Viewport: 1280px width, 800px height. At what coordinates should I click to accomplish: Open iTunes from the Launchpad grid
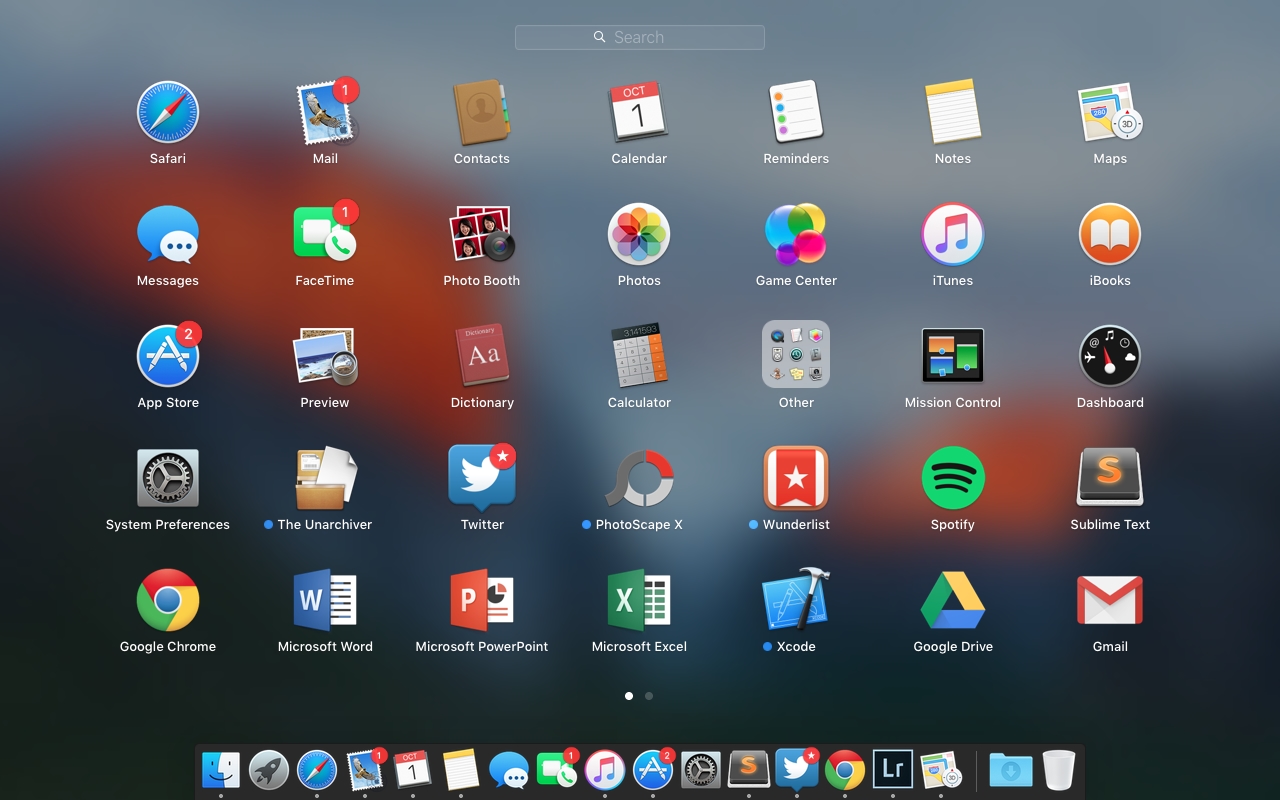point(953,235)
